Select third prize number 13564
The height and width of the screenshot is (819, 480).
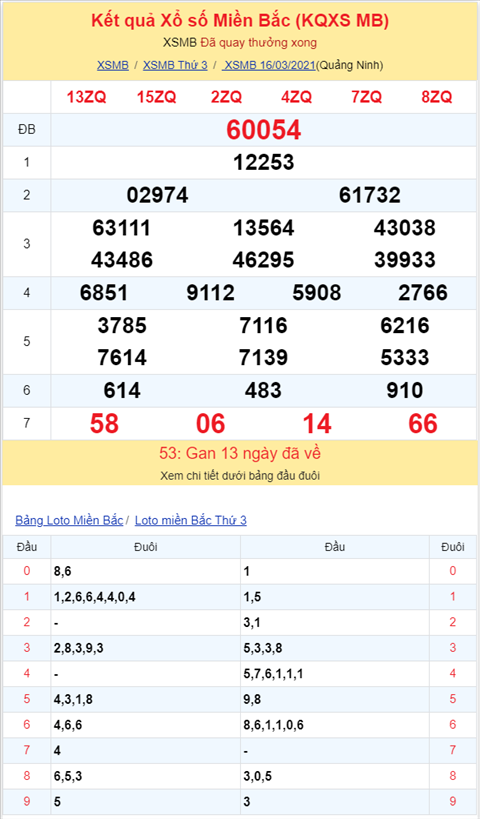pyautogui.click(x=264, y=228)
